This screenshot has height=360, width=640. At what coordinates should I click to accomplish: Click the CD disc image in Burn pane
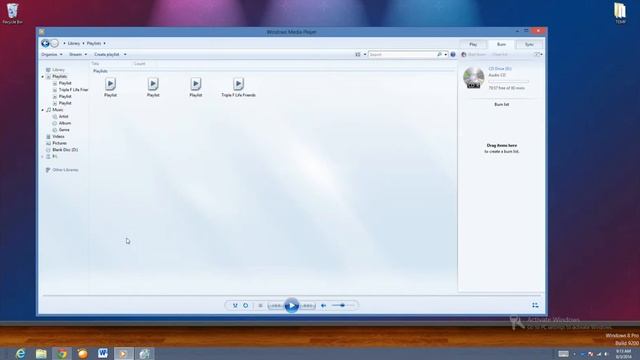[473, 78]
